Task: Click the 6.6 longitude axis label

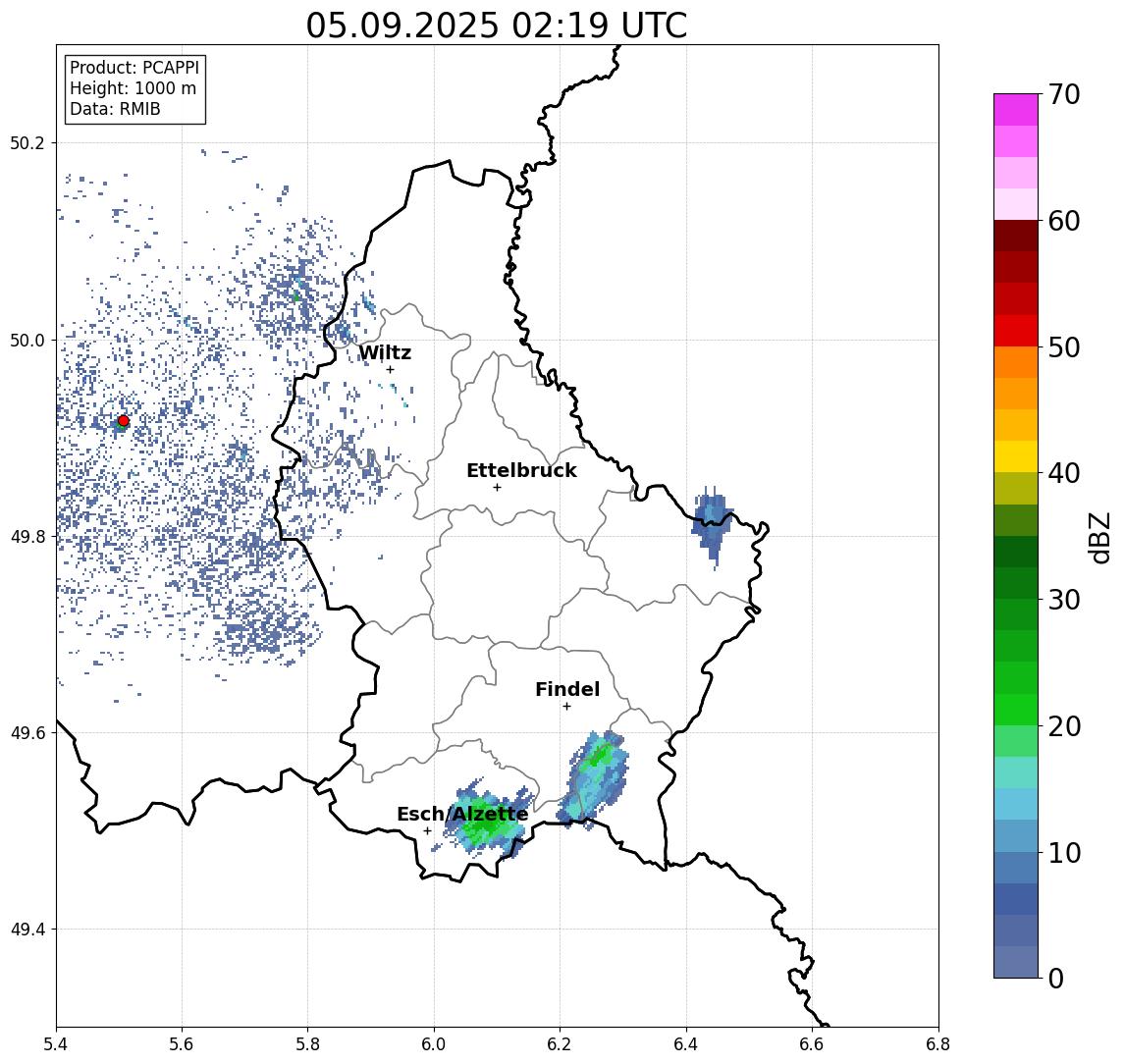Action: coord(812,1044)
